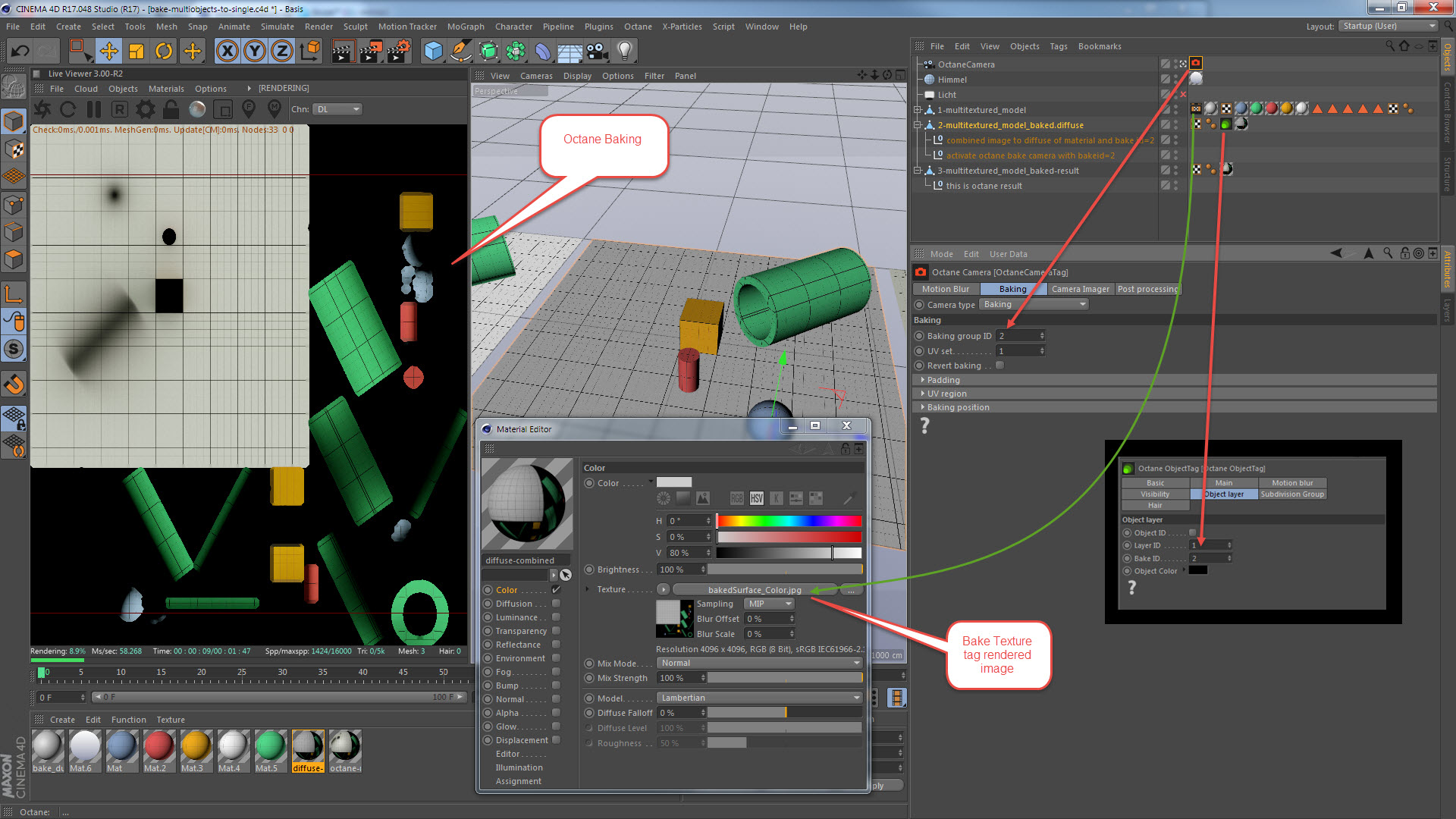
Task: Enable the Diffusion channel checkbox
Action: coord(556,604)
